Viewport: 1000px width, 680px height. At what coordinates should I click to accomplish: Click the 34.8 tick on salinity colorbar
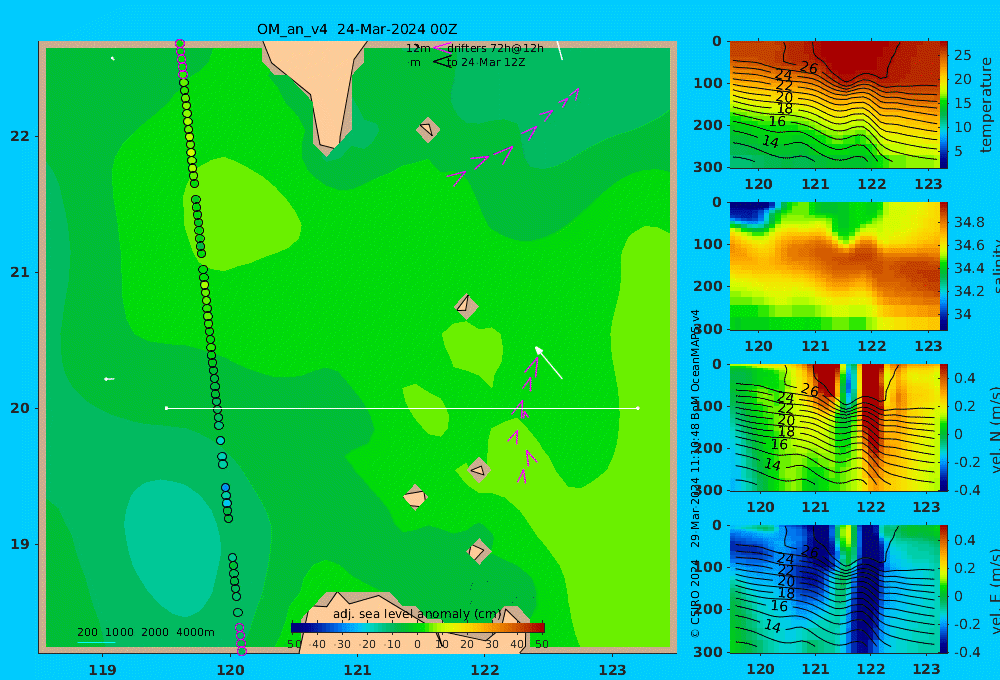(969, 222)
